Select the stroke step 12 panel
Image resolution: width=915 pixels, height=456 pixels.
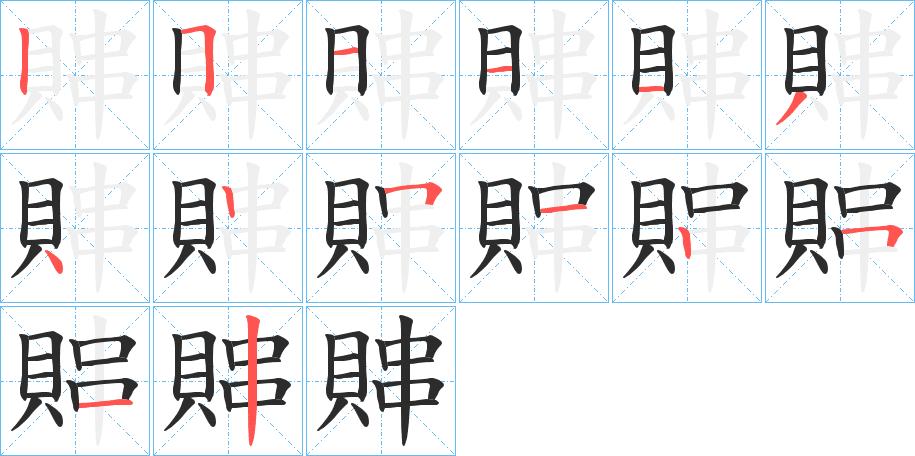pyautogui.click(x=840, y=228)
